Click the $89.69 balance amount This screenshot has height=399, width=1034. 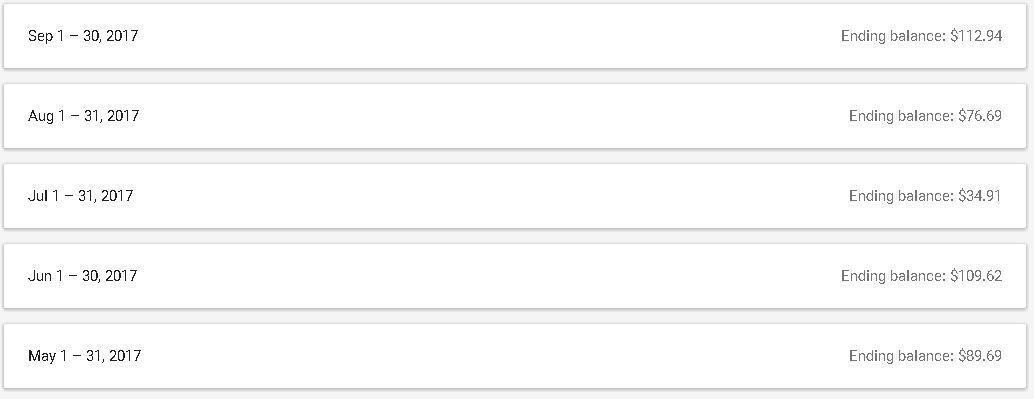pyautogui.click(x=980, y=356)
